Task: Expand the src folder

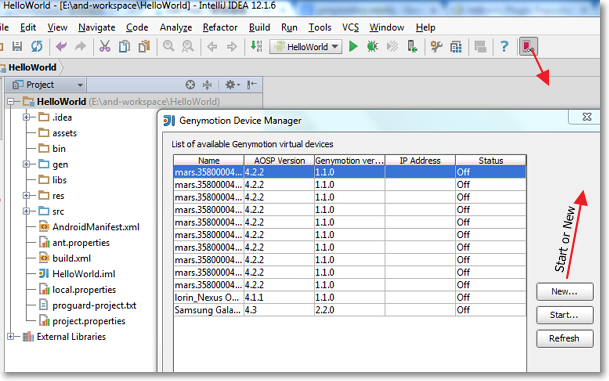Action: point(26,211)
